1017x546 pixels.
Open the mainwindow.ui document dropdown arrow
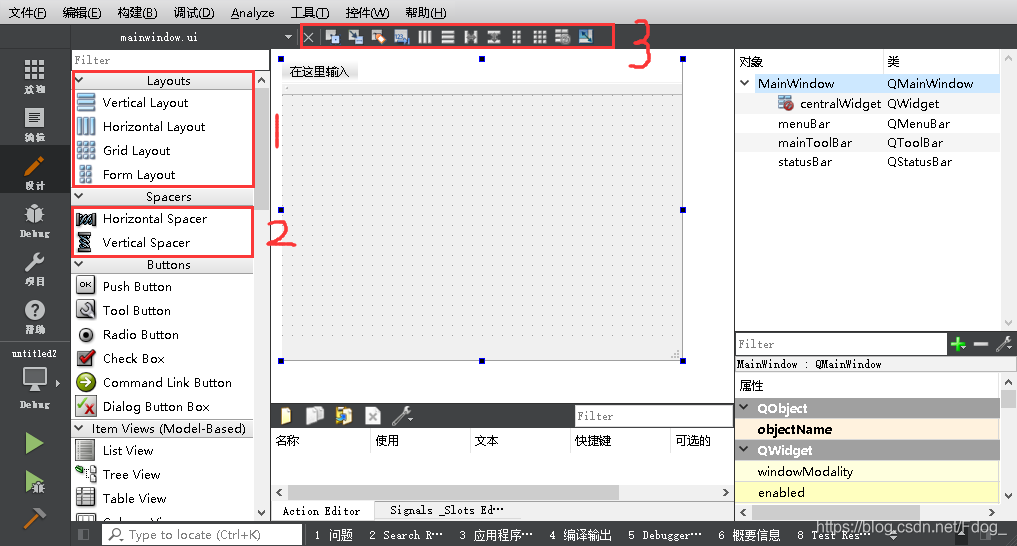288,37
